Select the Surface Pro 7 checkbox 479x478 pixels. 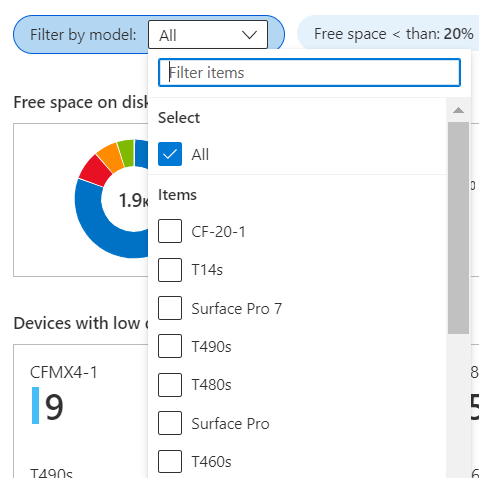(x=170, y=308)
